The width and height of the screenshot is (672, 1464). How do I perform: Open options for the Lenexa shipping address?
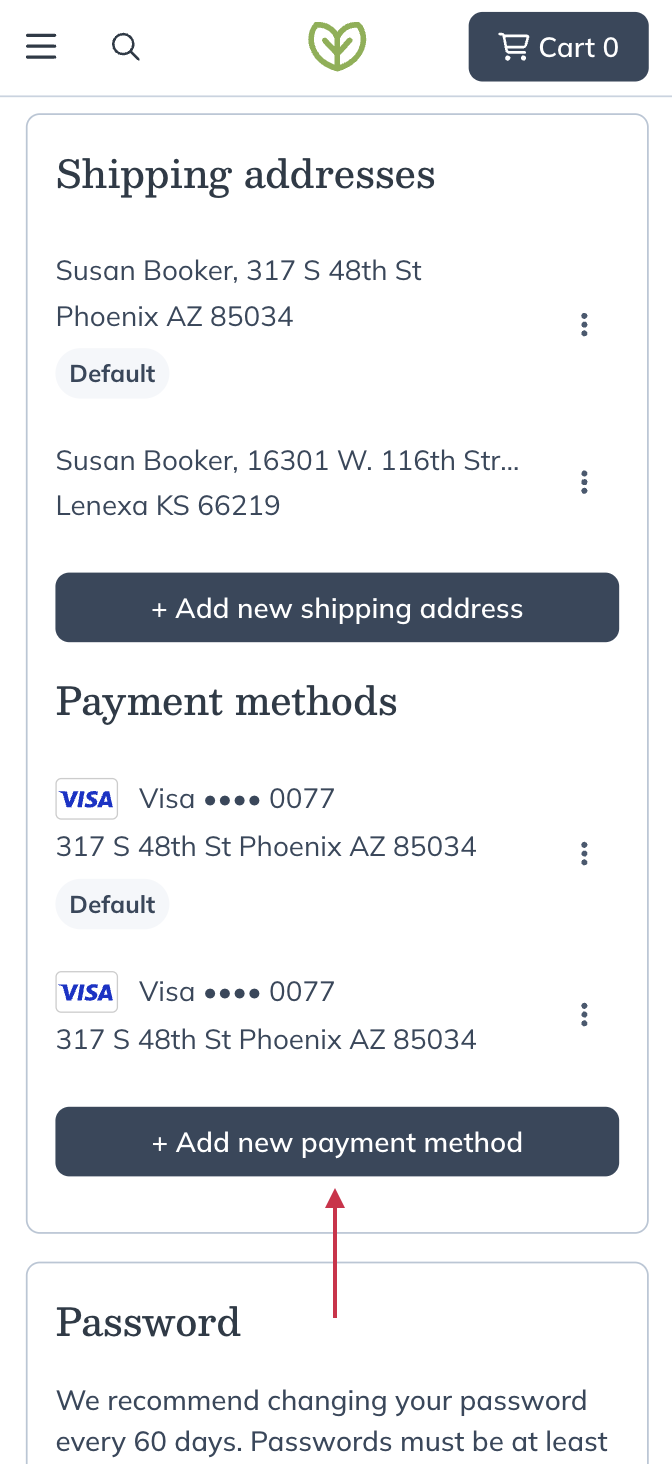pos(584,482)
